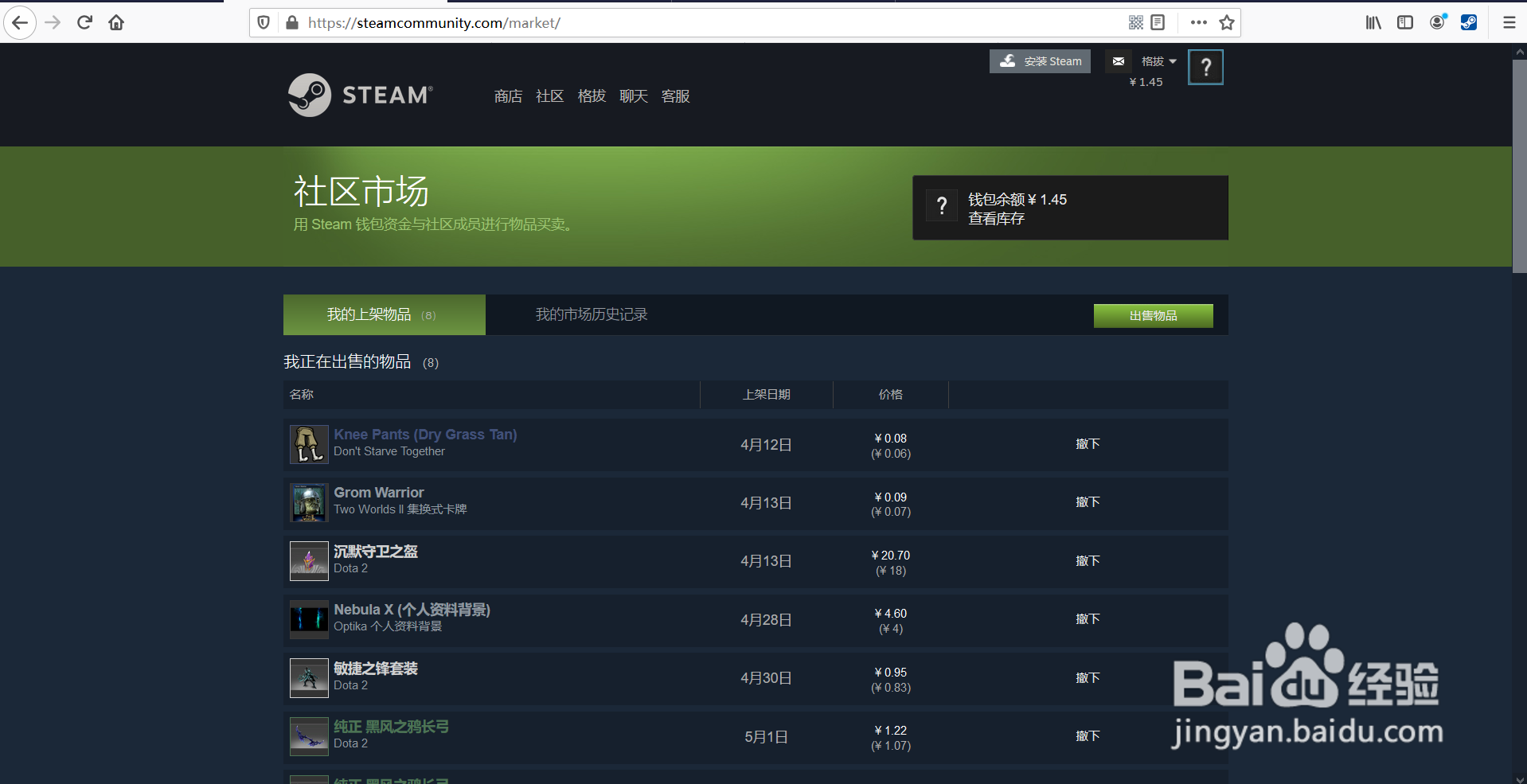Open the 格拔 profile menu in navigation
The height and width of the screenshot is (784, 1527).
point(592,96)
